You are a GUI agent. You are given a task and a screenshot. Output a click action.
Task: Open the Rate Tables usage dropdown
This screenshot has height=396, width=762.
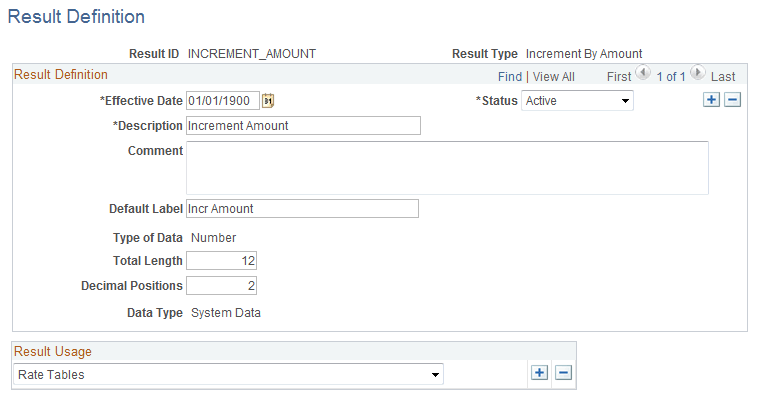point(228,374)
